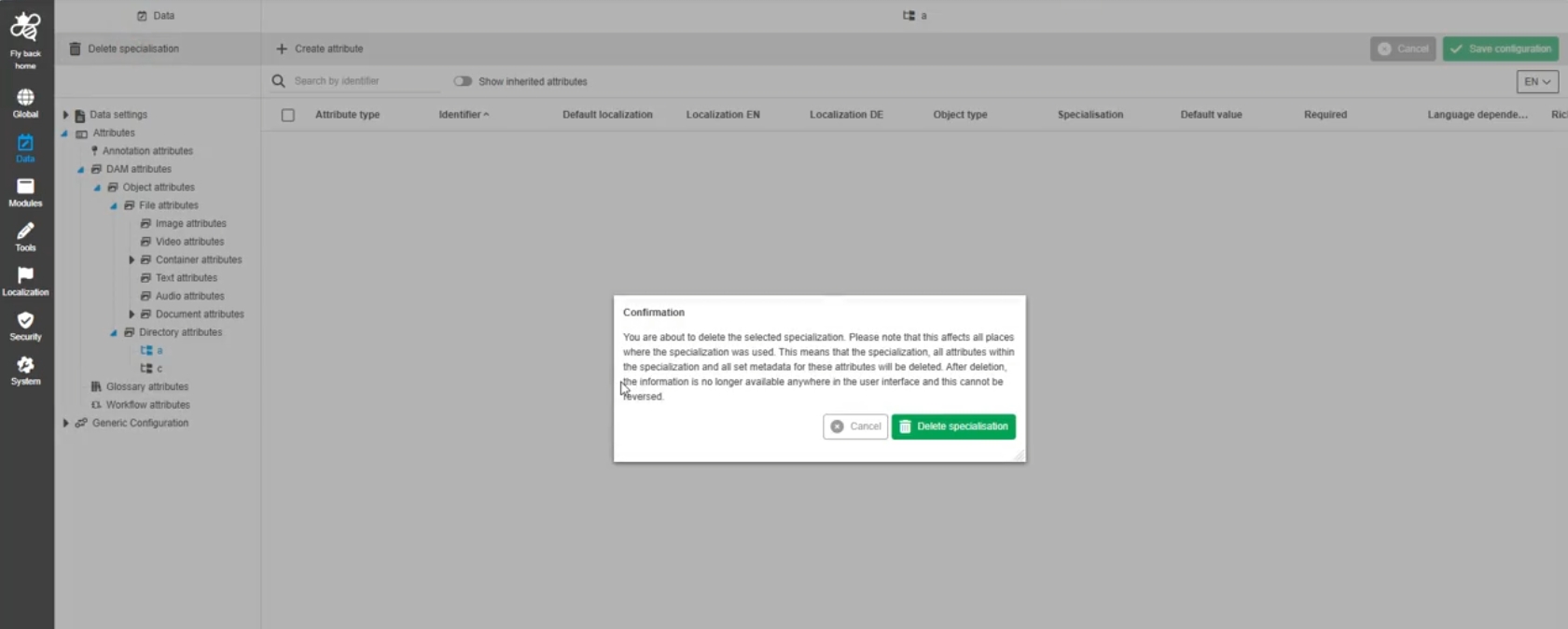The image size is (1568, 629).
Task: Open the Modules section icon
Action: 25,188
